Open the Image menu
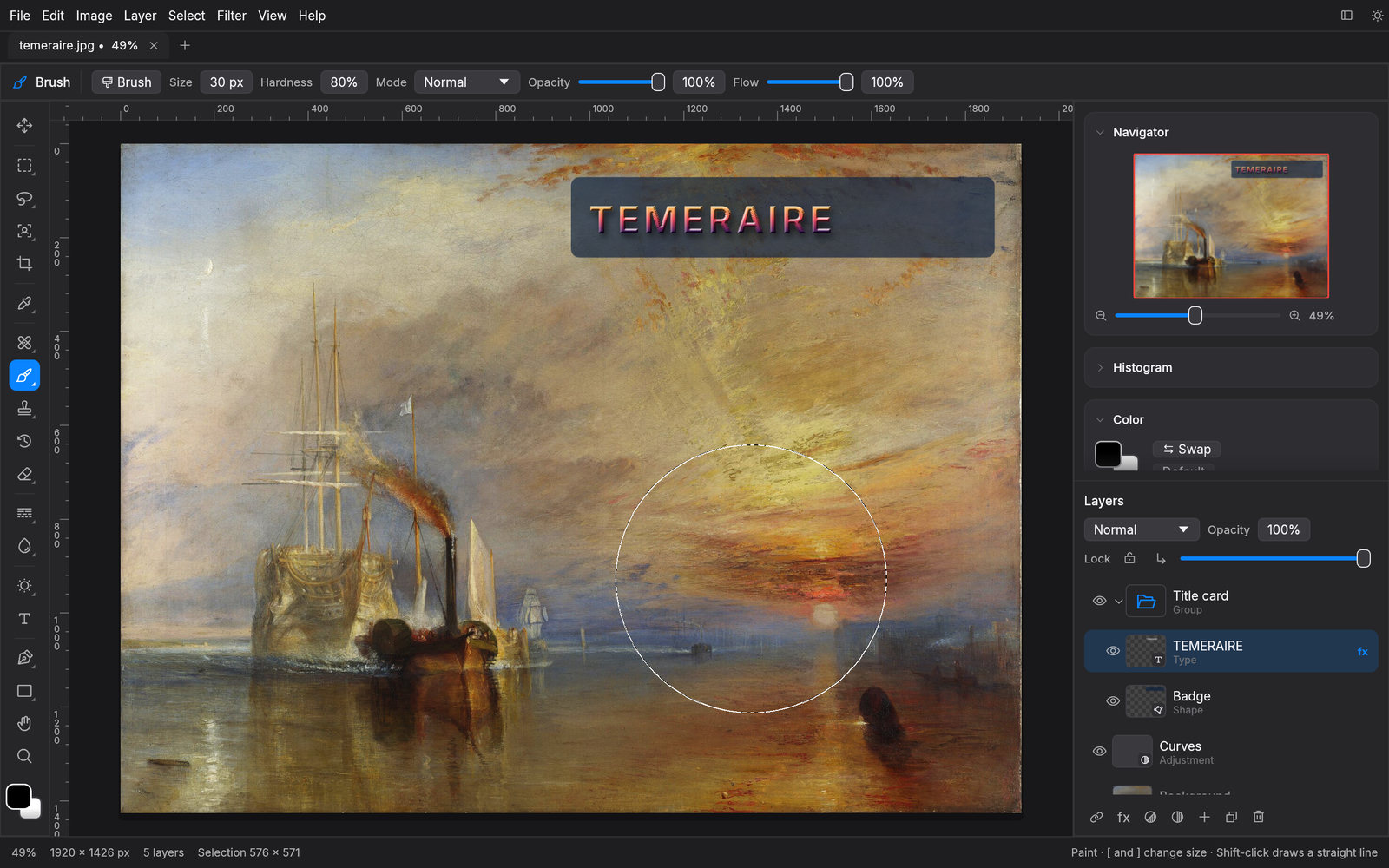Image resolution: width=1389 pixels, height=868 pixels. point(94,16)
